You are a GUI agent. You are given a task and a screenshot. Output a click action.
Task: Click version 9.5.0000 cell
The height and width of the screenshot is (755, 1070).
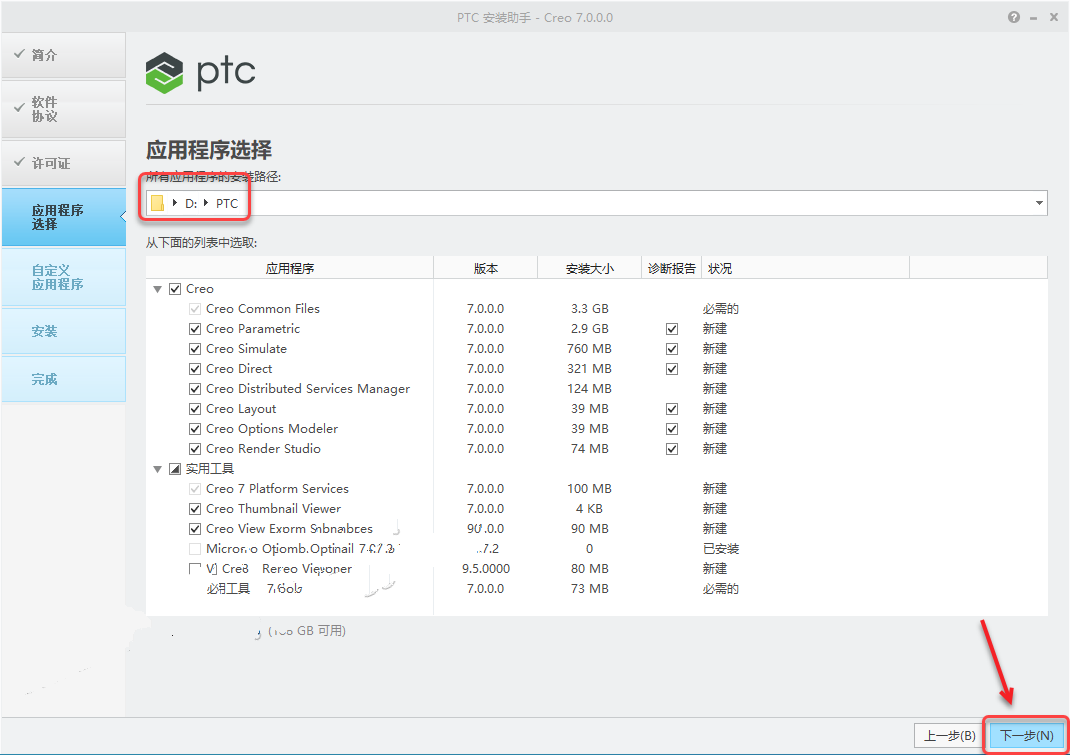[486, 569]
